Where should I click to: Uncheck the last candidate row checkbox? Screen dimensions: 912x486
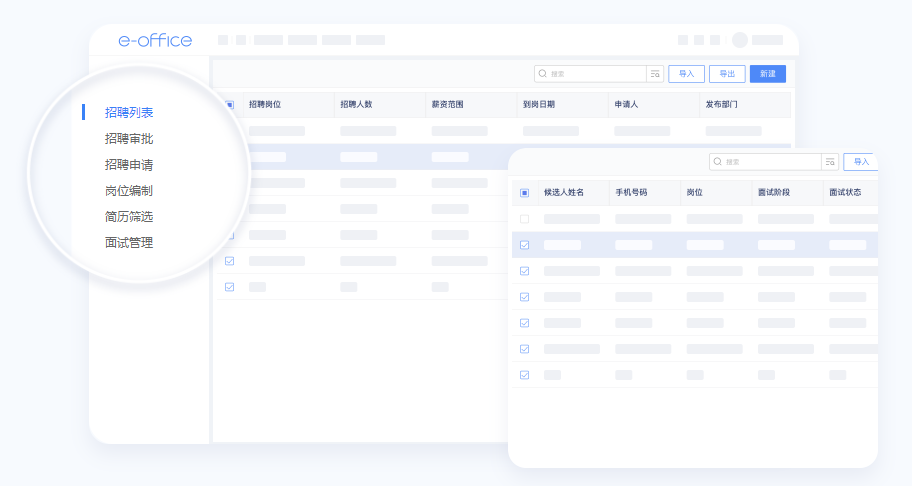pyautogui.click(x=524, y=375)
